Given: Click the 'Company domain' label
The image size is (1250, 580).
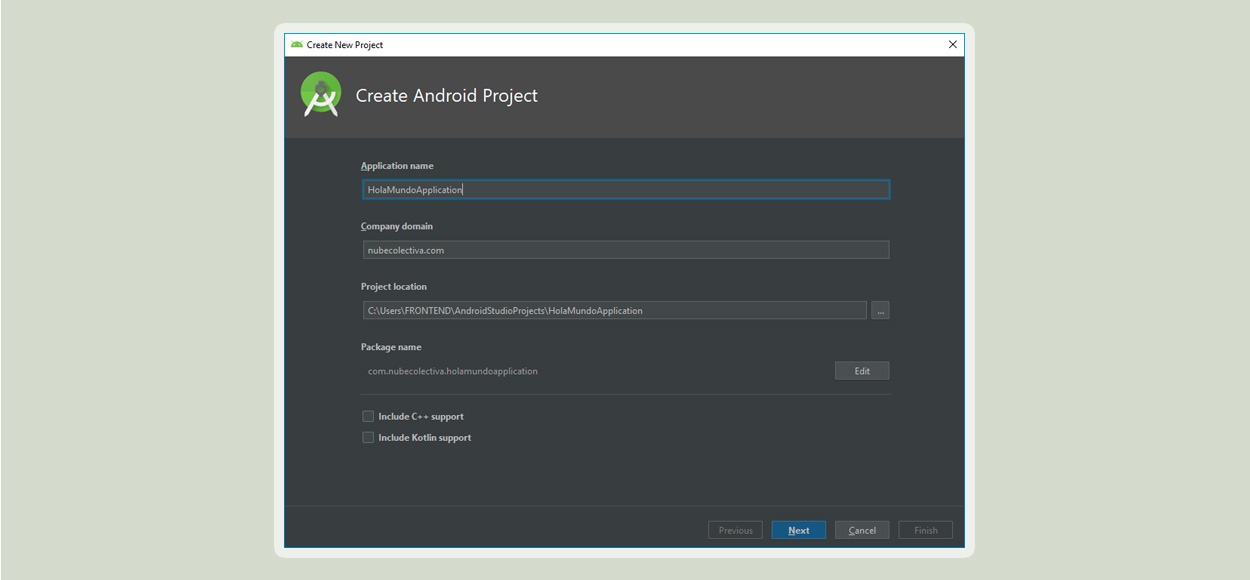Looking at the screenshot, I should [x=397, y=226].
